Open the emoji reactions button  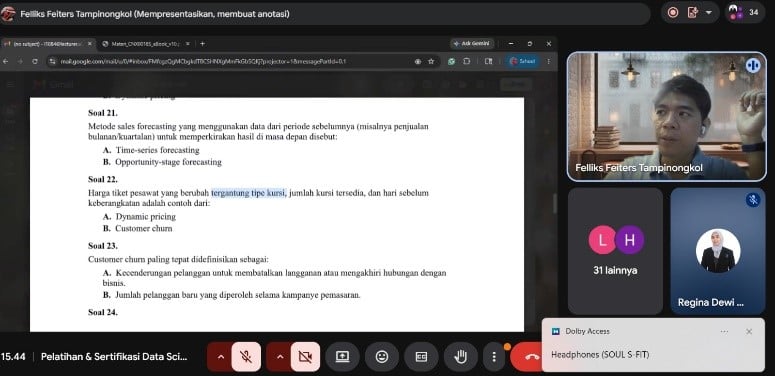pyautogui.click(x=382, y=357)
